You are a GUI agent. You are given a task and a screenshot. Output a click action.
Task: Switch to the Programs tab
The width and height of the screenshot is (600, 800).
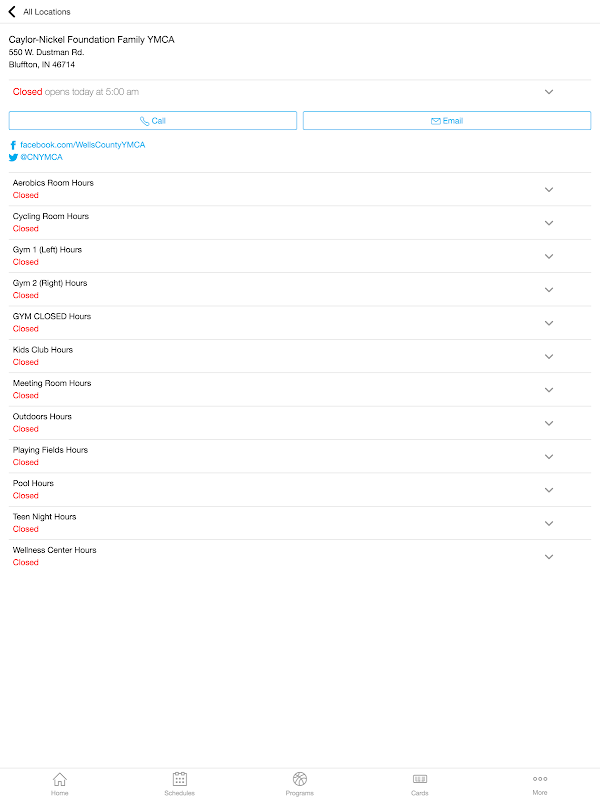click(x=299, y=784)
